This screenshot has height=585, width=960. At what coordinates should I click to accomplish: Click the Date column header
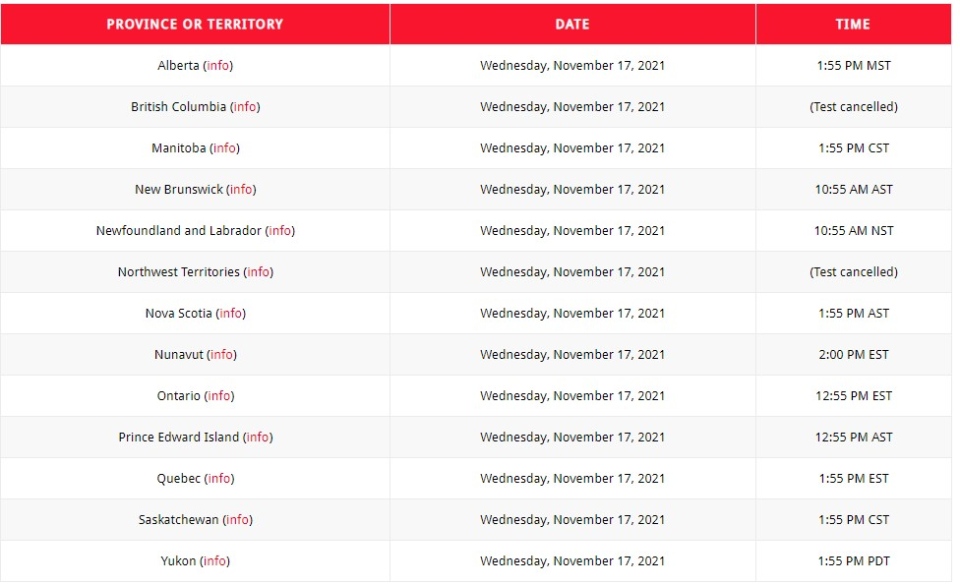point(572,24)
